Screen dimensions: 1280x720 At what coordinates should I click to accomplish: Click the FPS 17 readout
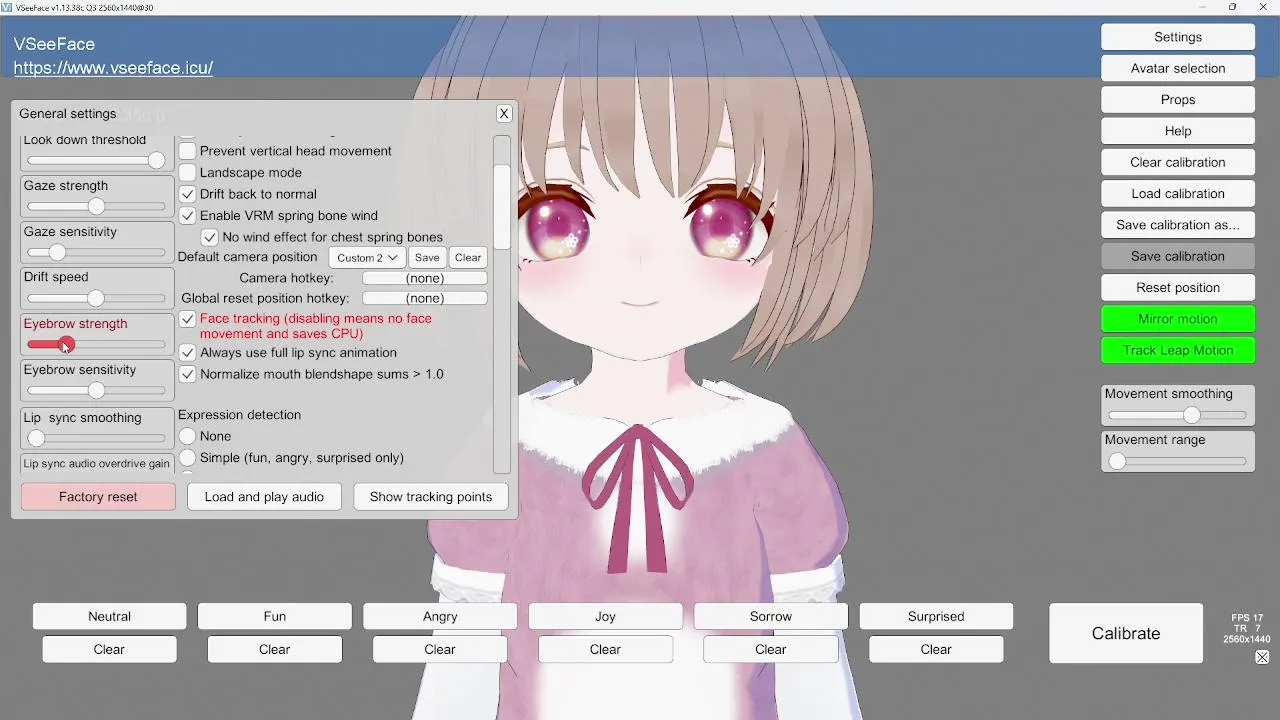coord(1247,618)
